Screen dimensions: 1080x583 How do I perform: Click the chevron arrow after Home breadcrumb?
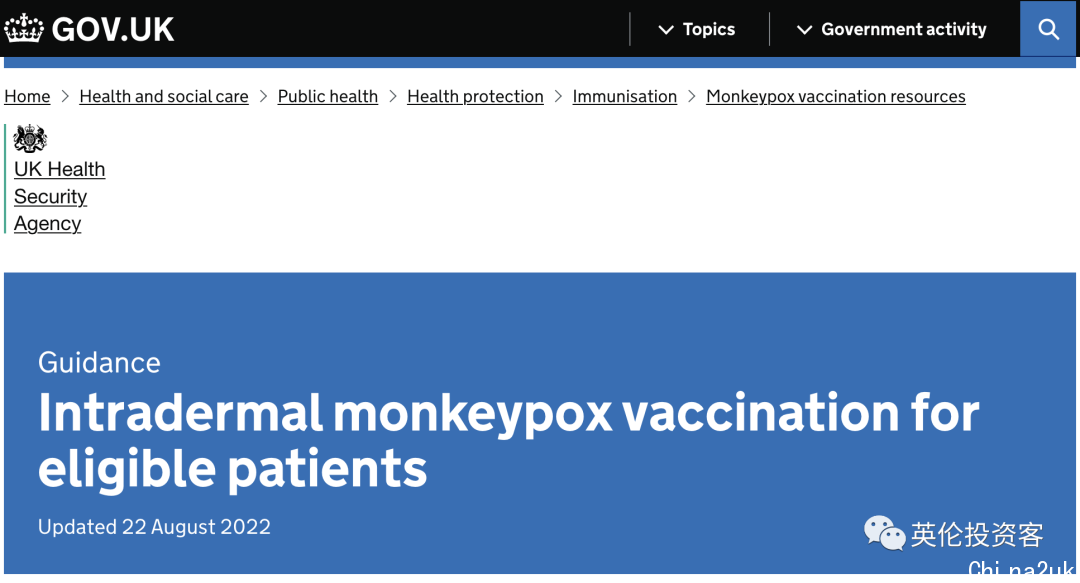tap(65, 96)
